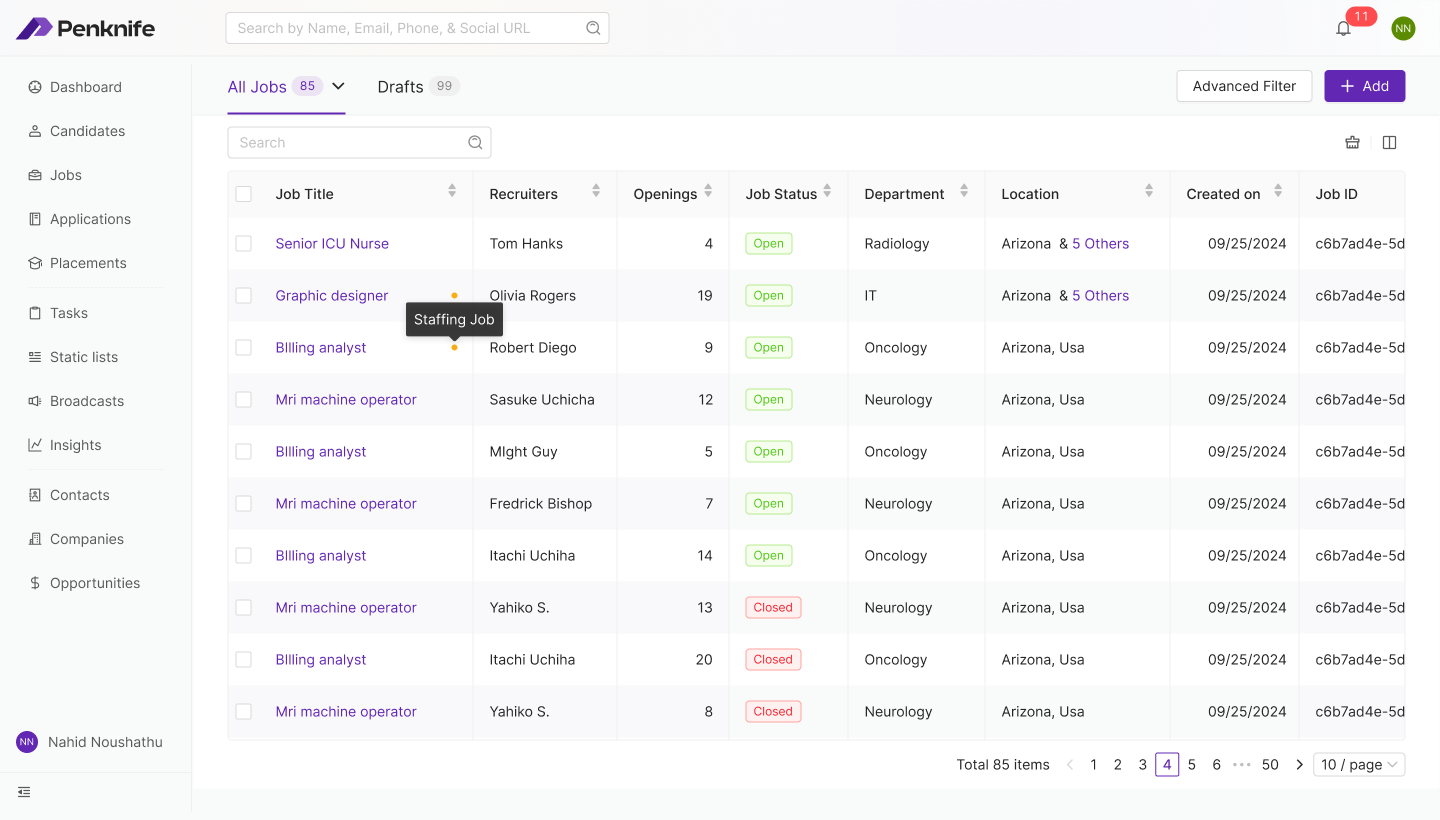The width and height of the screenshot is (1440, 820).
Task: Open Opportunities in the sidebar
Action: coord(95,583)
